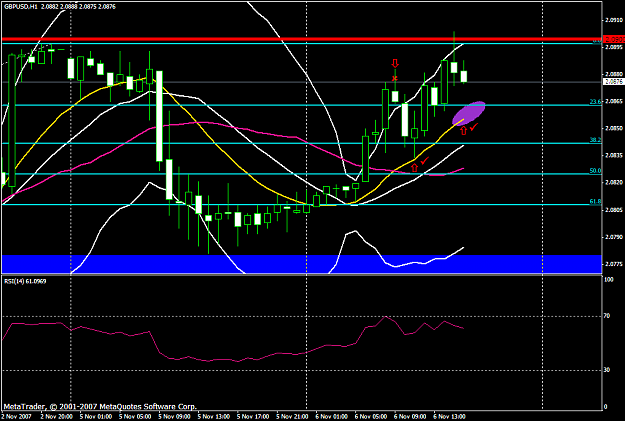Click the 2.0880 price axis label

pyautogui.click(x=614, y=74)
